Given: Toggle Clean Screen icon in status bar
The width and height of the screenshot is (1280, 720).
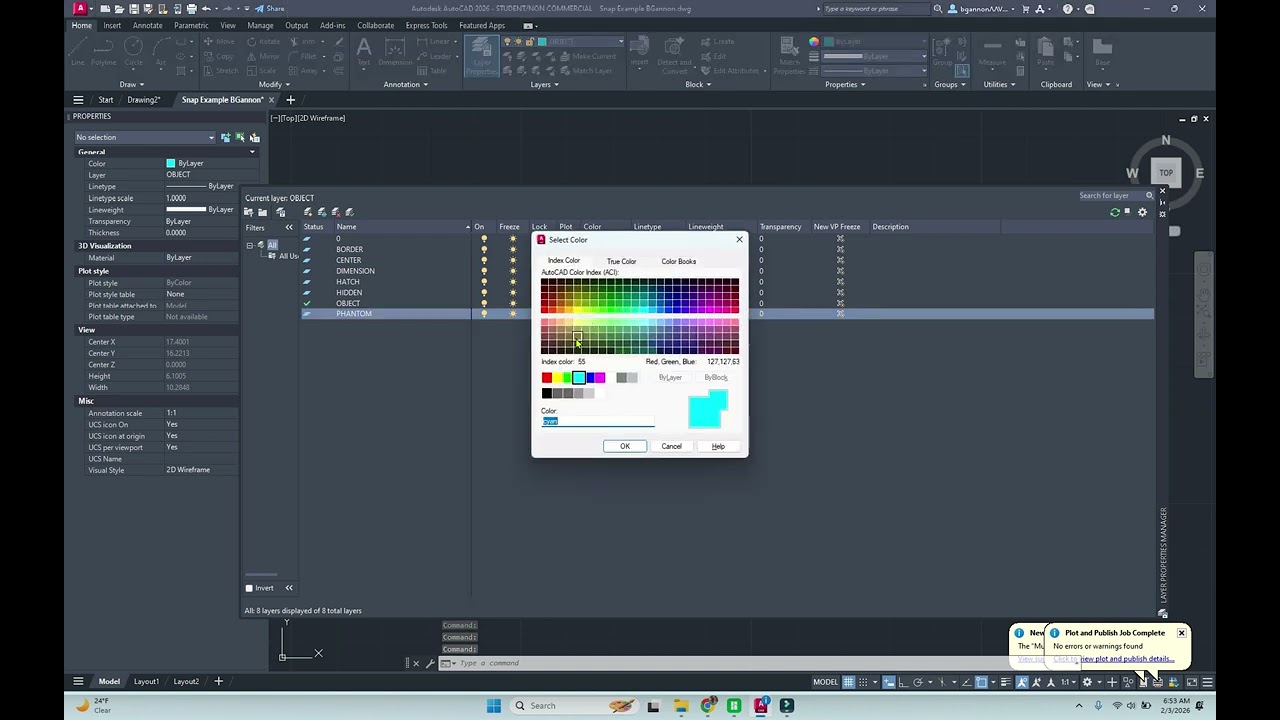Looking at the screenshot, I should click(1191, 682).
